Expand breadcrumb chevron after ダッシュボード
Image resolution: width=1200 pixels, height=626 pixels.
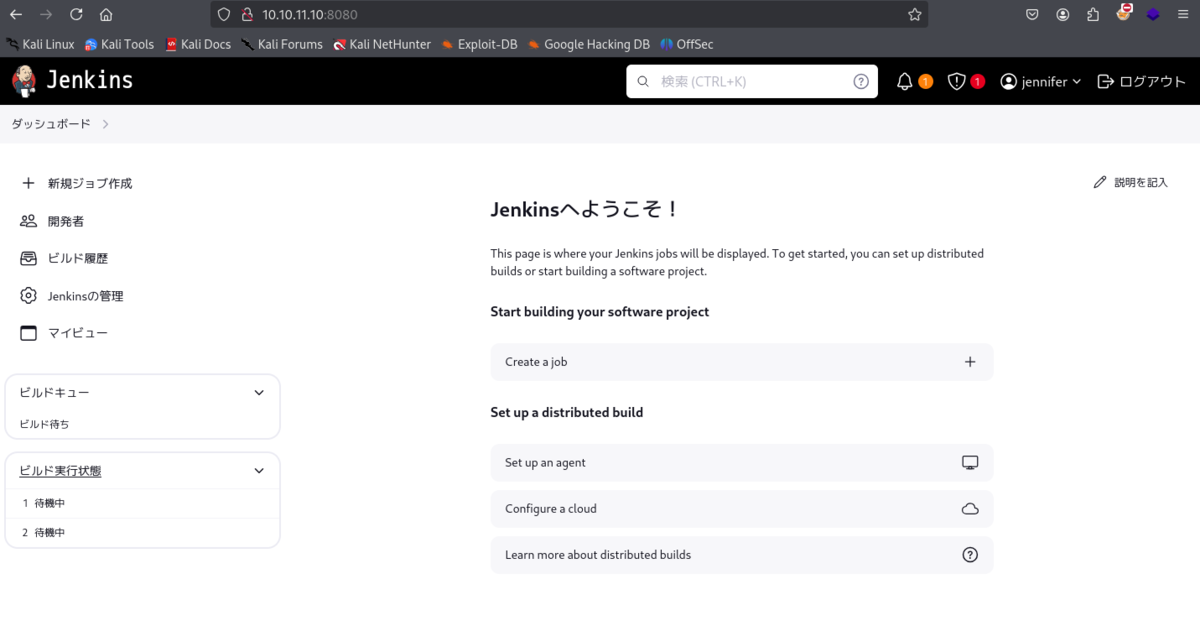105,124
